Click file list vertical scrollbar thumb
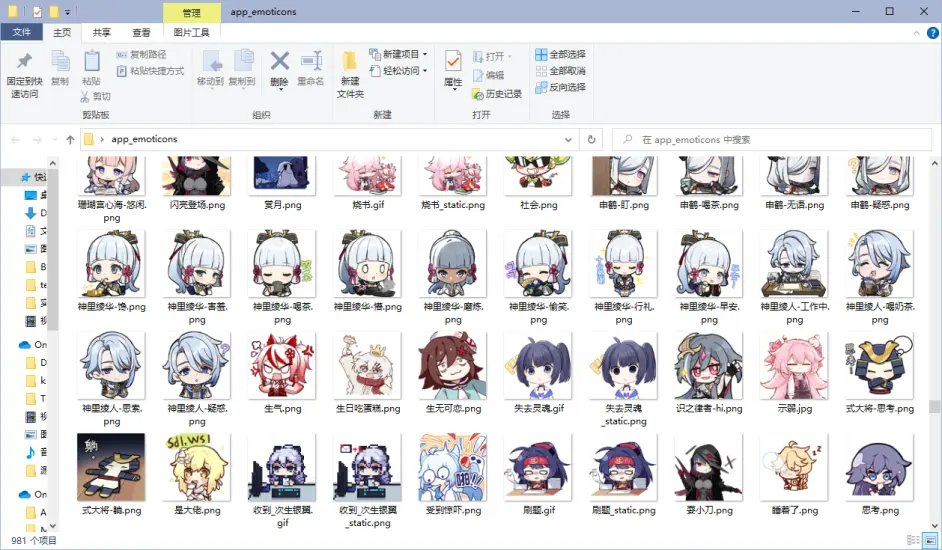The width and height of the screenshot is (942, 550). pos(934,407)
